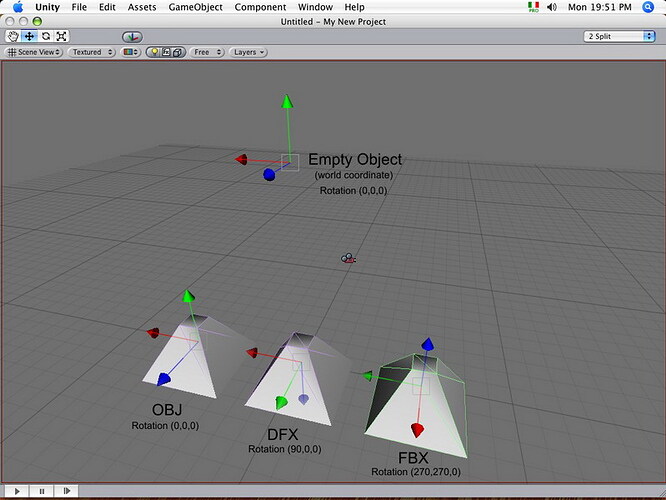Click DFX pyramid's green axis arrow
Image resolution: width=666 pixels, height=500 pixels.
pos(281,402)
